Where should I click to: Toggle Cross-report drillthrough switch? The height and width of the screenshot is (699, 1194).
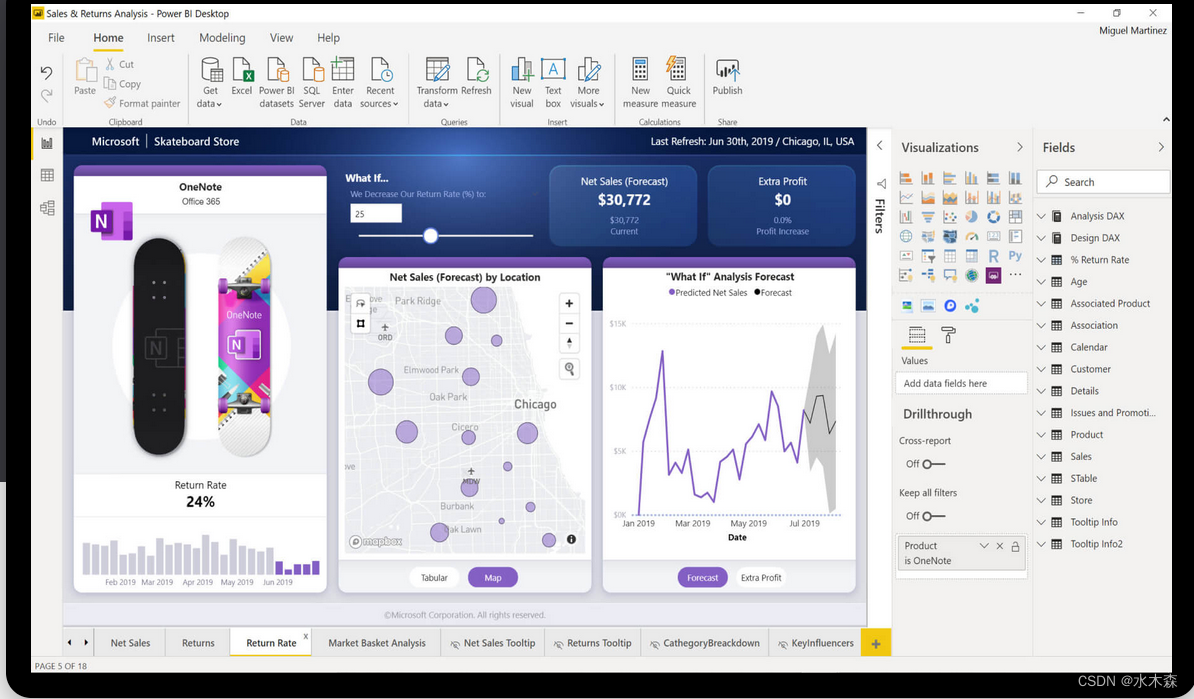tap(933, 464)
